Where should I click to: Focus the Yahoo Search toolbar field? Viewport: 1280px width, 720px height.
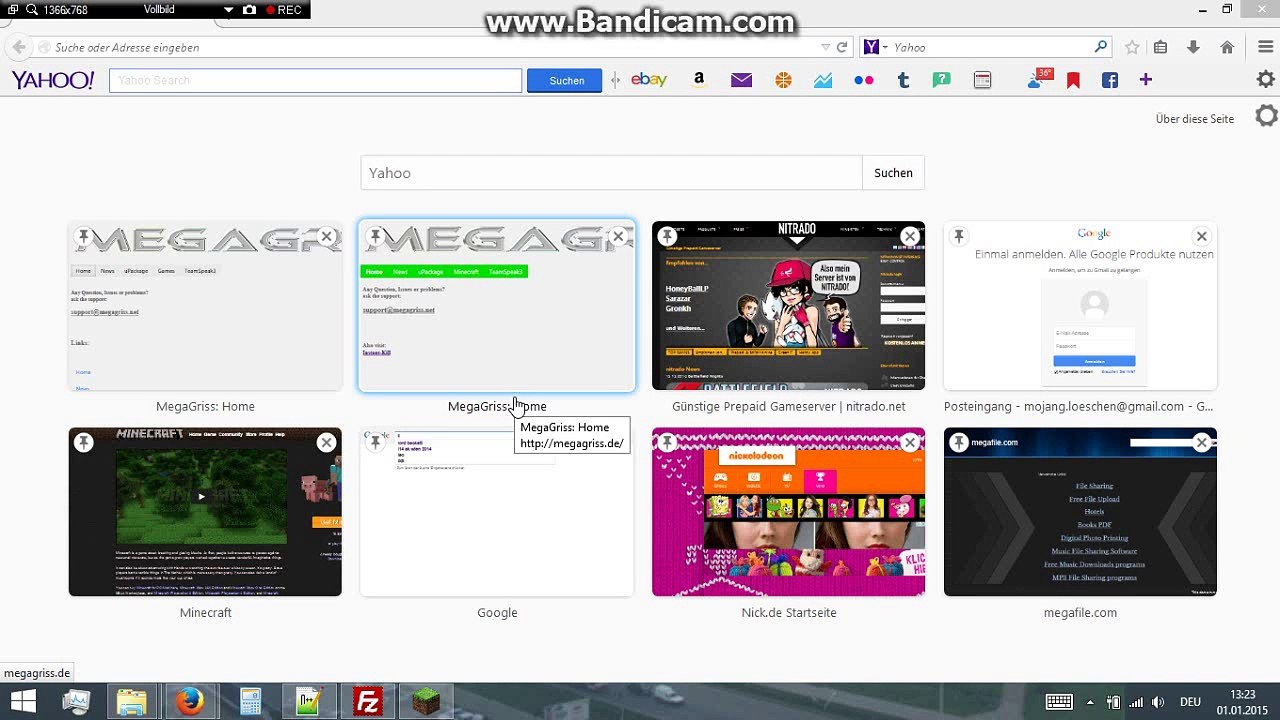(315, 80)
